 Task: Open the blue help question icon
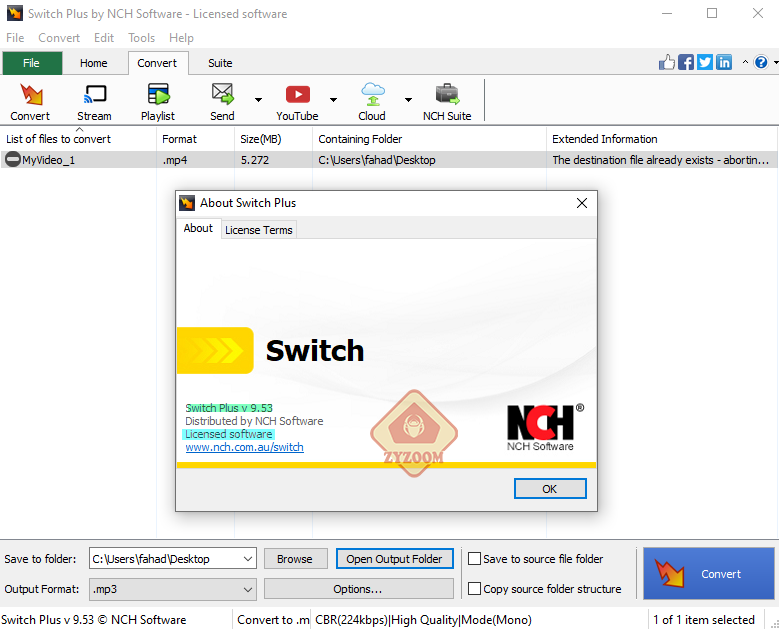761,62
